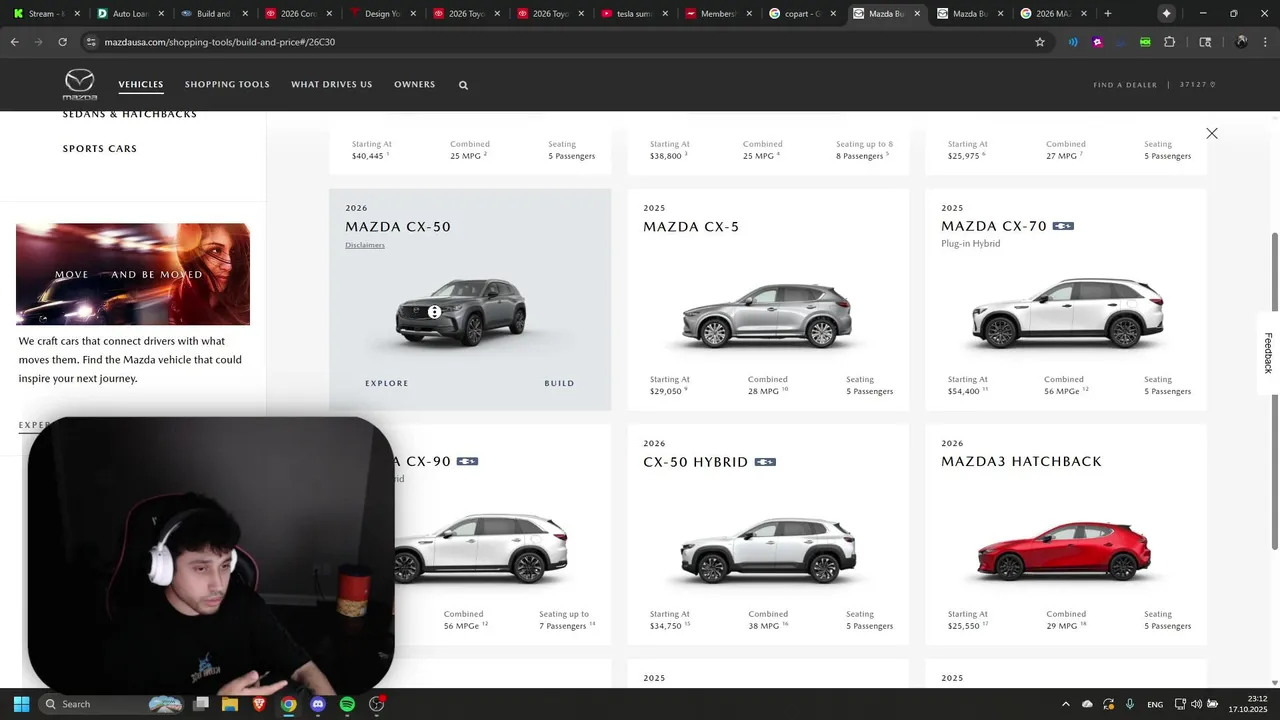Open the What Drives Us menu
Screen dimensions: 1280x720
[332, 85]
